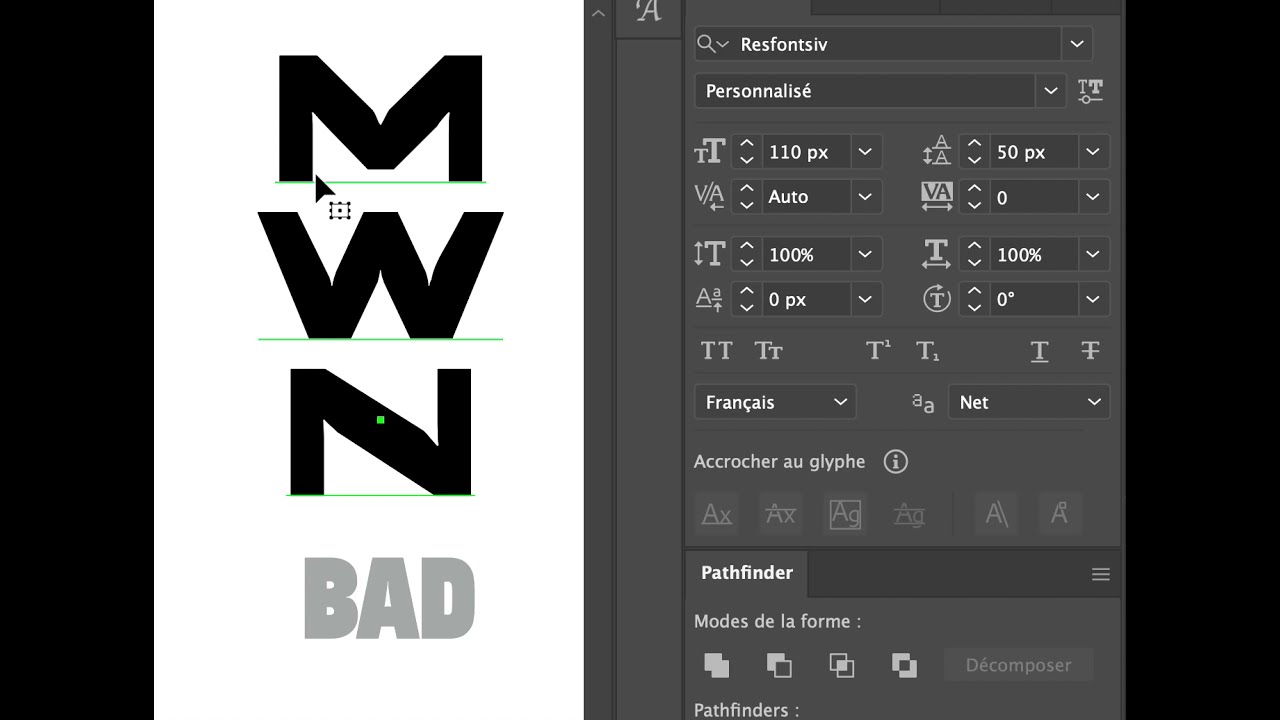Click the kerning V/A icon

(x=709, y=197)
